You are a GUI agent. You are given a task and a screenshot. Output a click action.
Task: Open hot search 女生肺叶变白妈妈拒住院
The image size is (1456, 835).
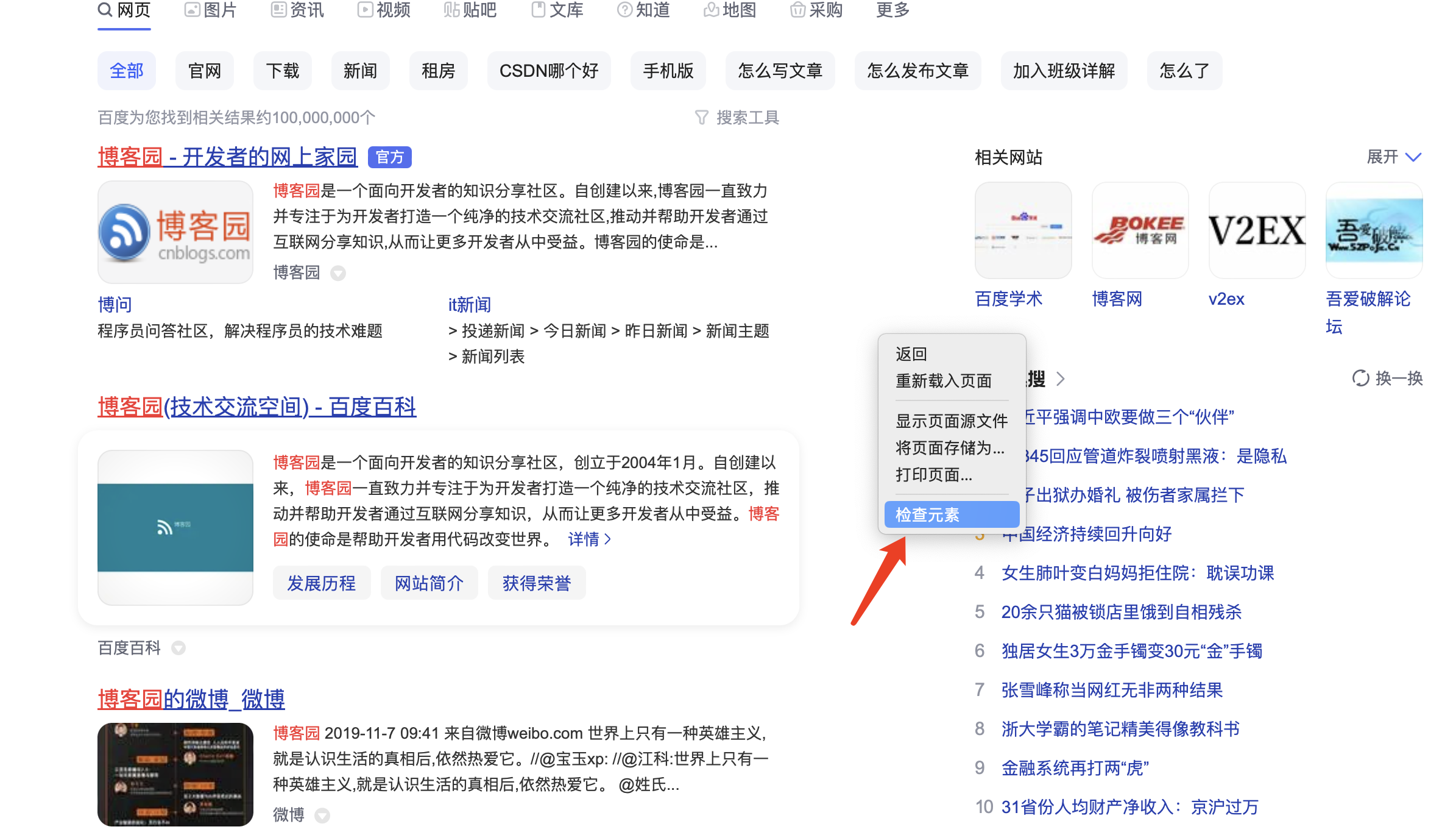pyautogui.click(x=1138, y=573)
